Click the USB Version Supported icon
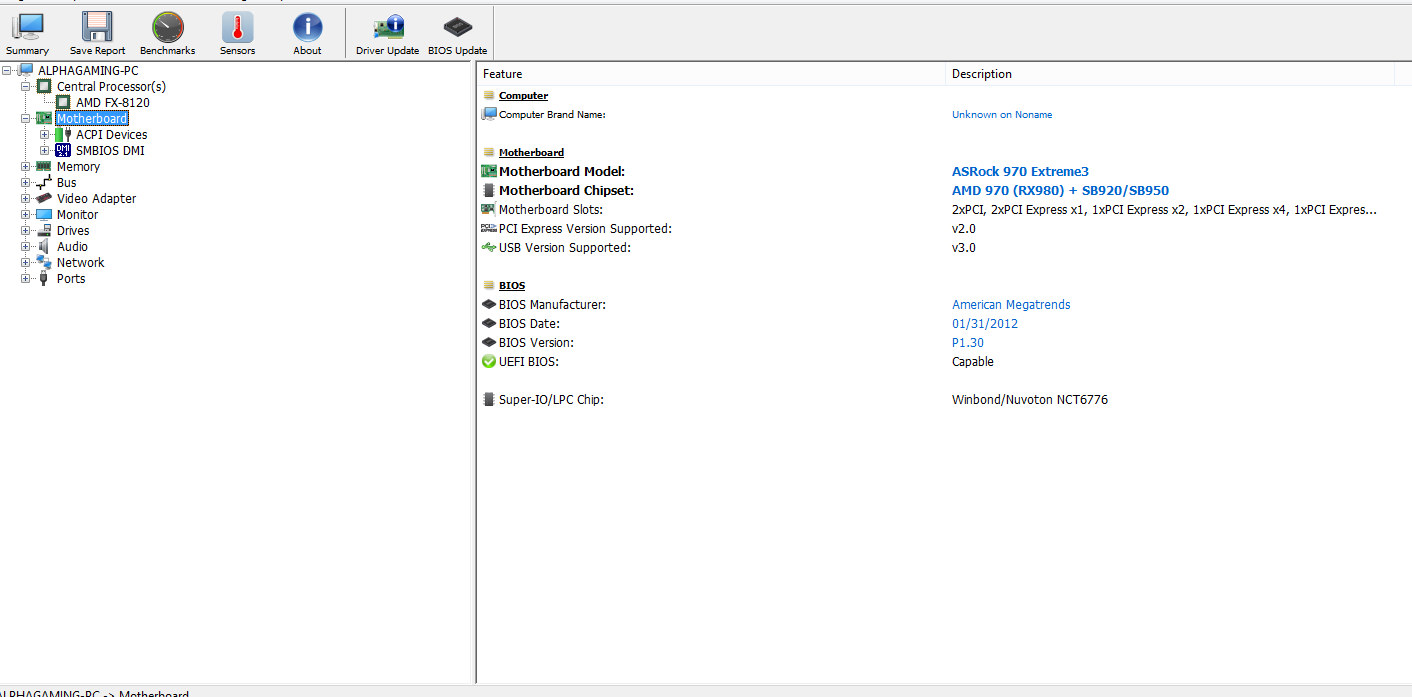The width and height of the screenshot is (1412, 697). pyautogui.click(x=489, y=247)
